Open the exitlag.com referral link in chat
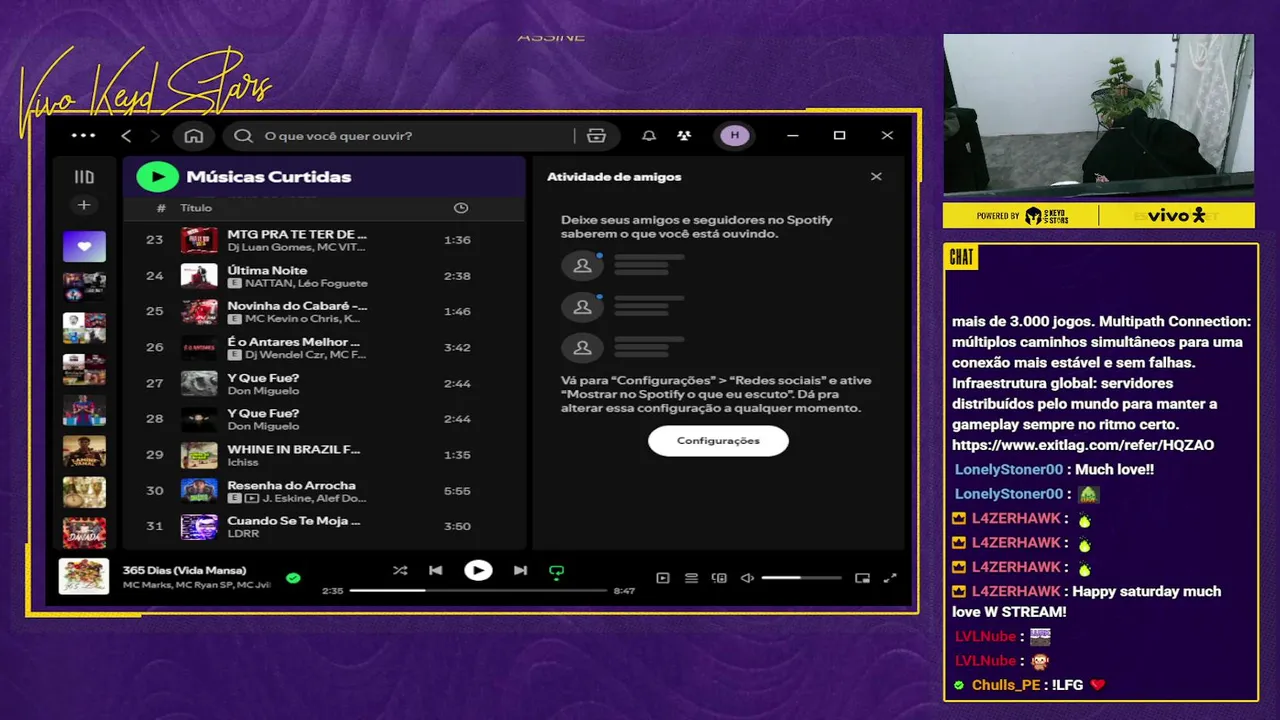The image size is (1280, 720). [x=1083, y=445]
